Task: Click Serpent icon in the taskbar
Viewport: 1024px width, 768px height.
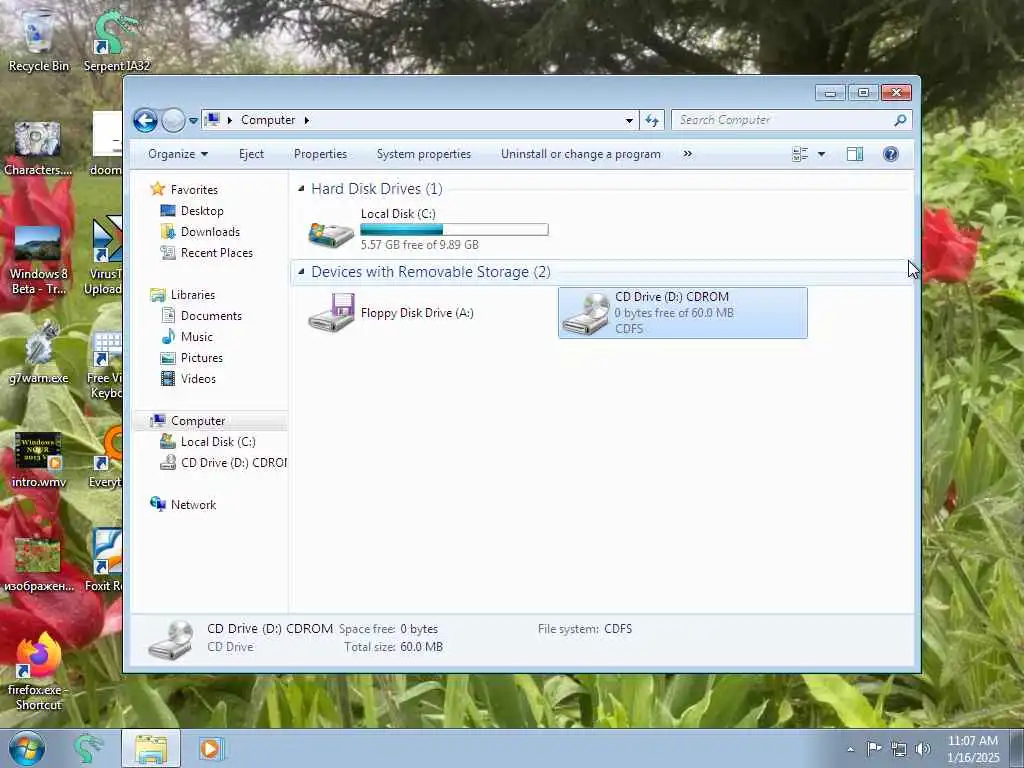Action: 88,748
